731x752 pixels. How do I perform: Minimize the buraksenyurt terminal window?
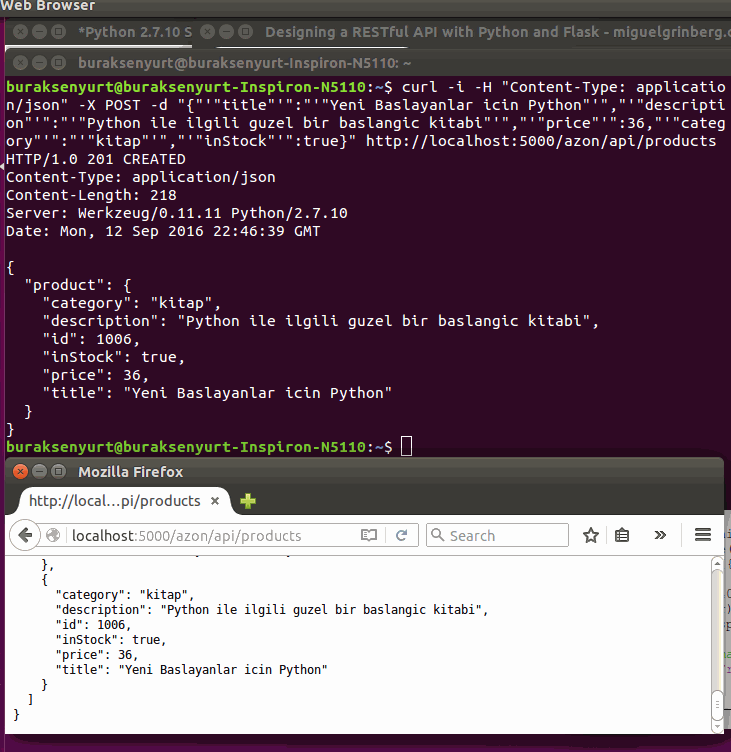(39, 63)
